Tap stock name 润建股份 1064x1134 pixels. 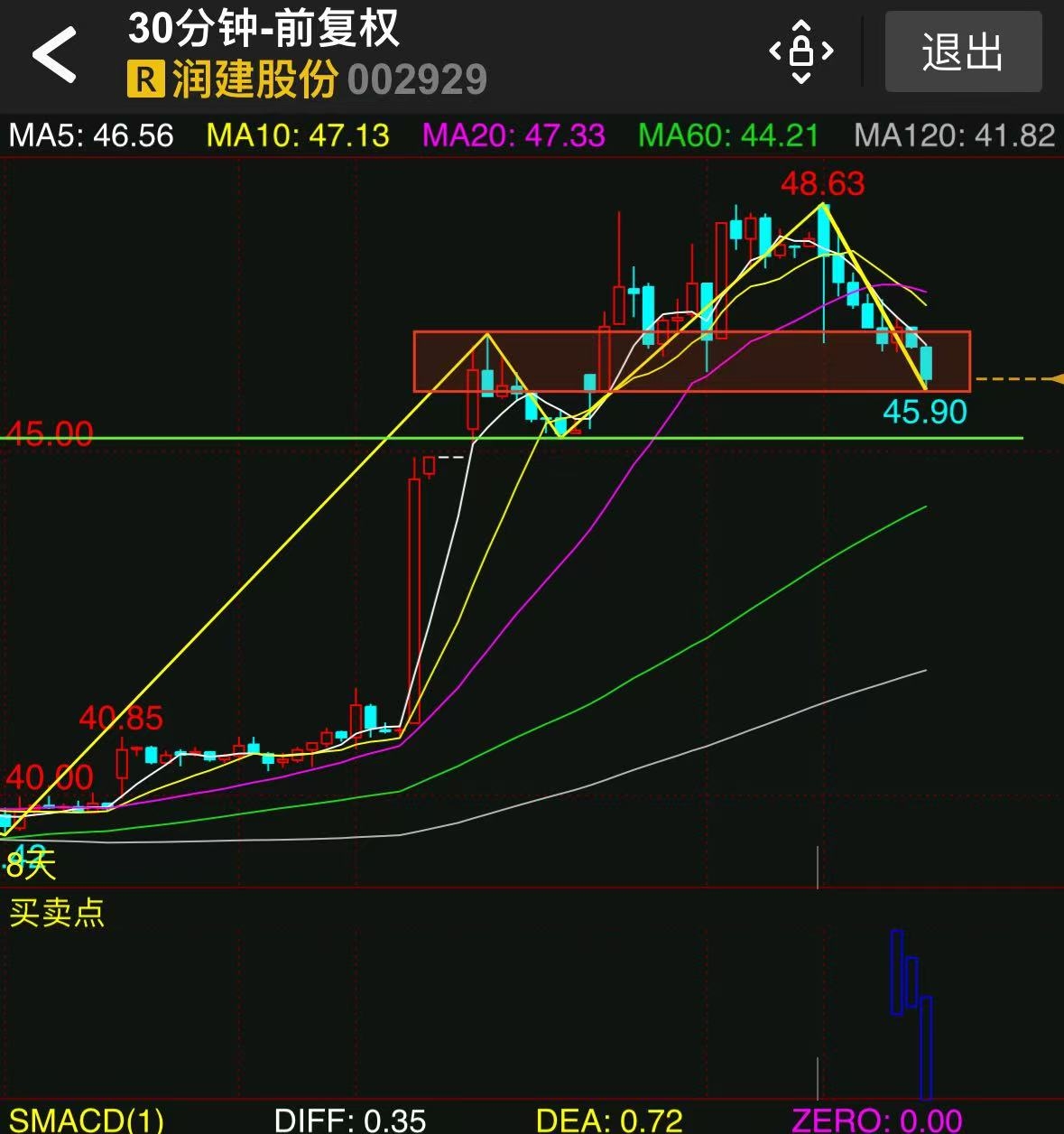point(254,79)
